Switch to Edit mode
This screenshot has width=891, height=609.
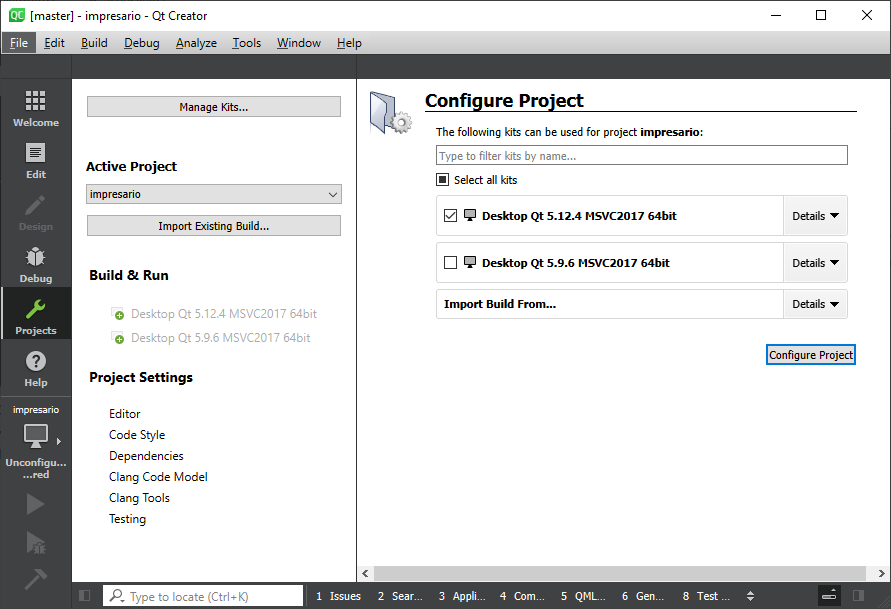[35, 161]
